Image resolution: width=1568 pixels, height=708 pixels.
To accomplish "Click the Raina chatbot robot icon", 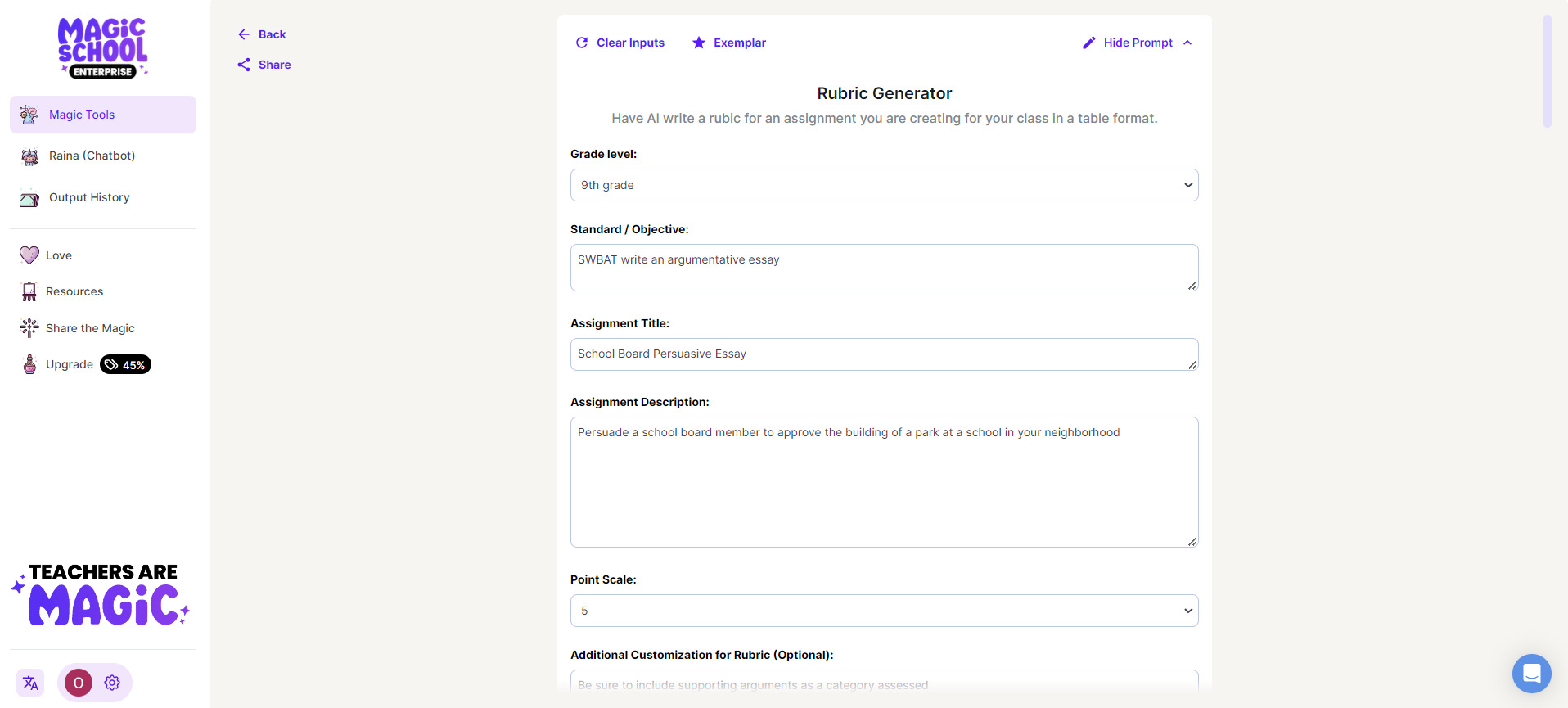I will pos(29,156).
